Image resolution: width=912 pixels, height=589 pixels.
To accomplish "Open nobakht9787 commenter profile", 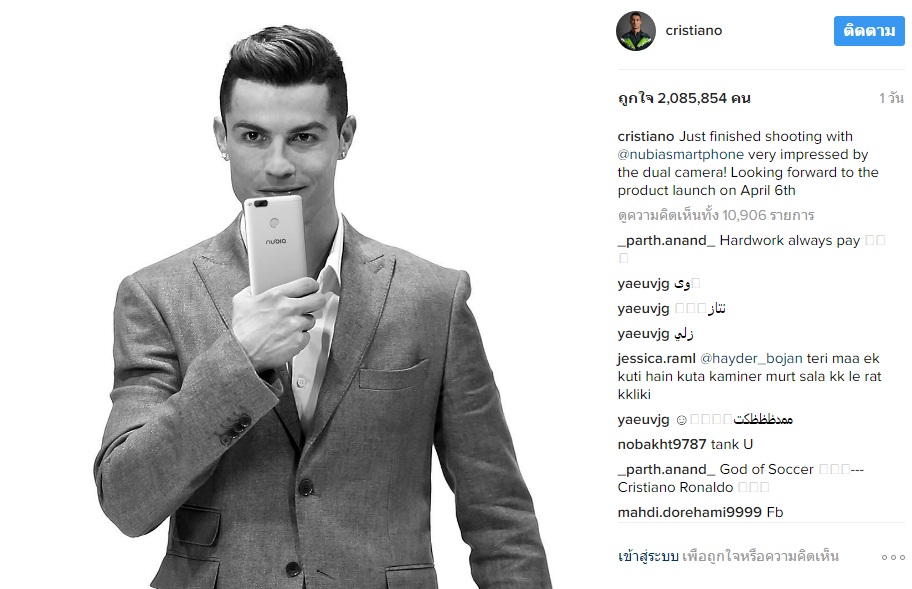I will [x=662, y=444].
